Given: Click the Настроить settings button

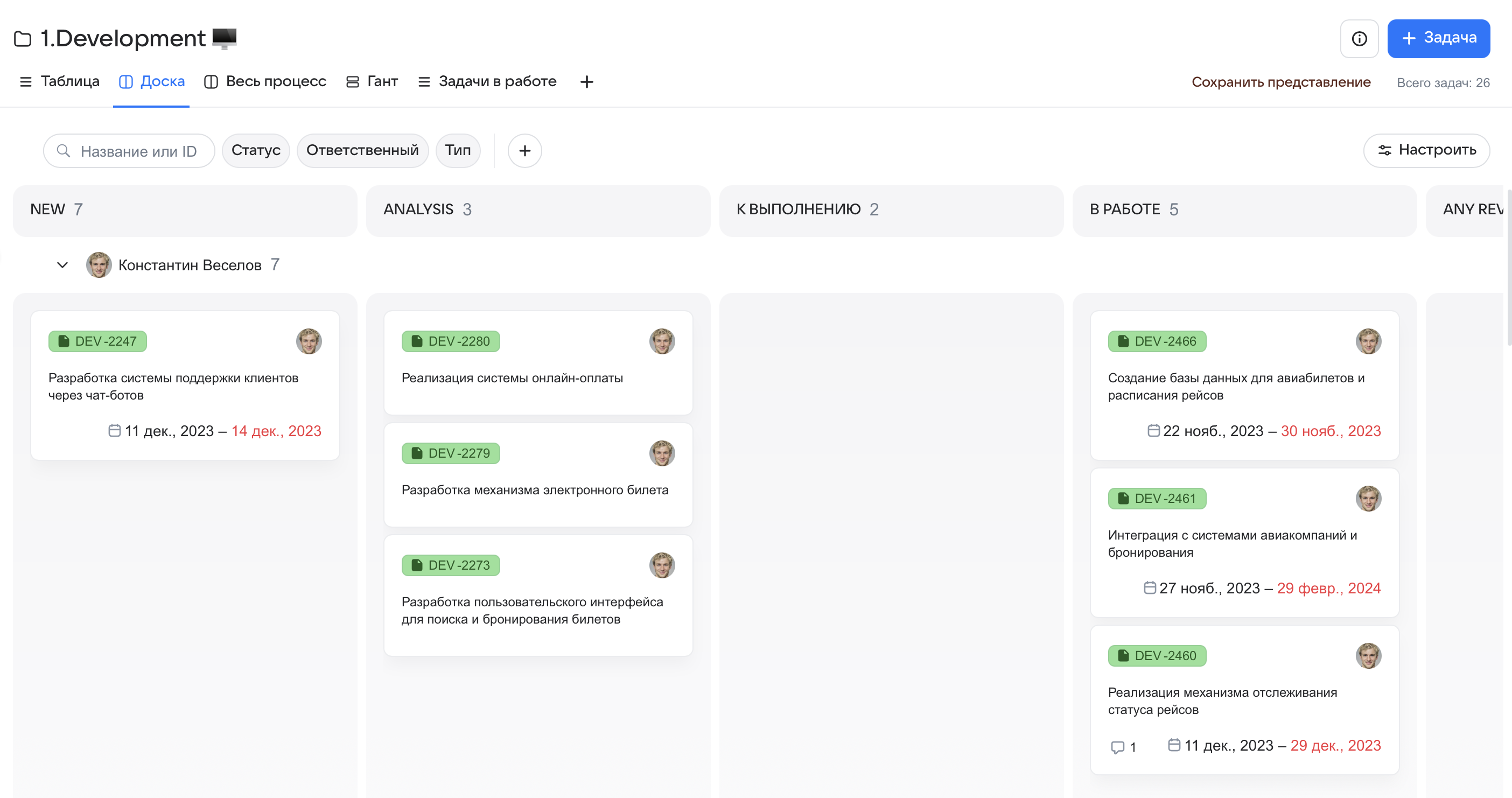Looking at the screenshot, I should 1426,150.
